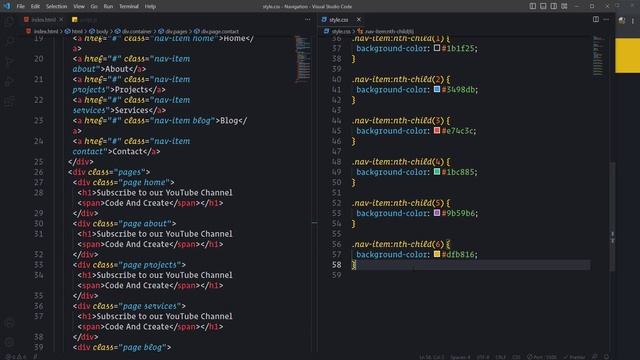640x360 pixels.
Task: Open the Selection menu
Action: coord(56,6)
